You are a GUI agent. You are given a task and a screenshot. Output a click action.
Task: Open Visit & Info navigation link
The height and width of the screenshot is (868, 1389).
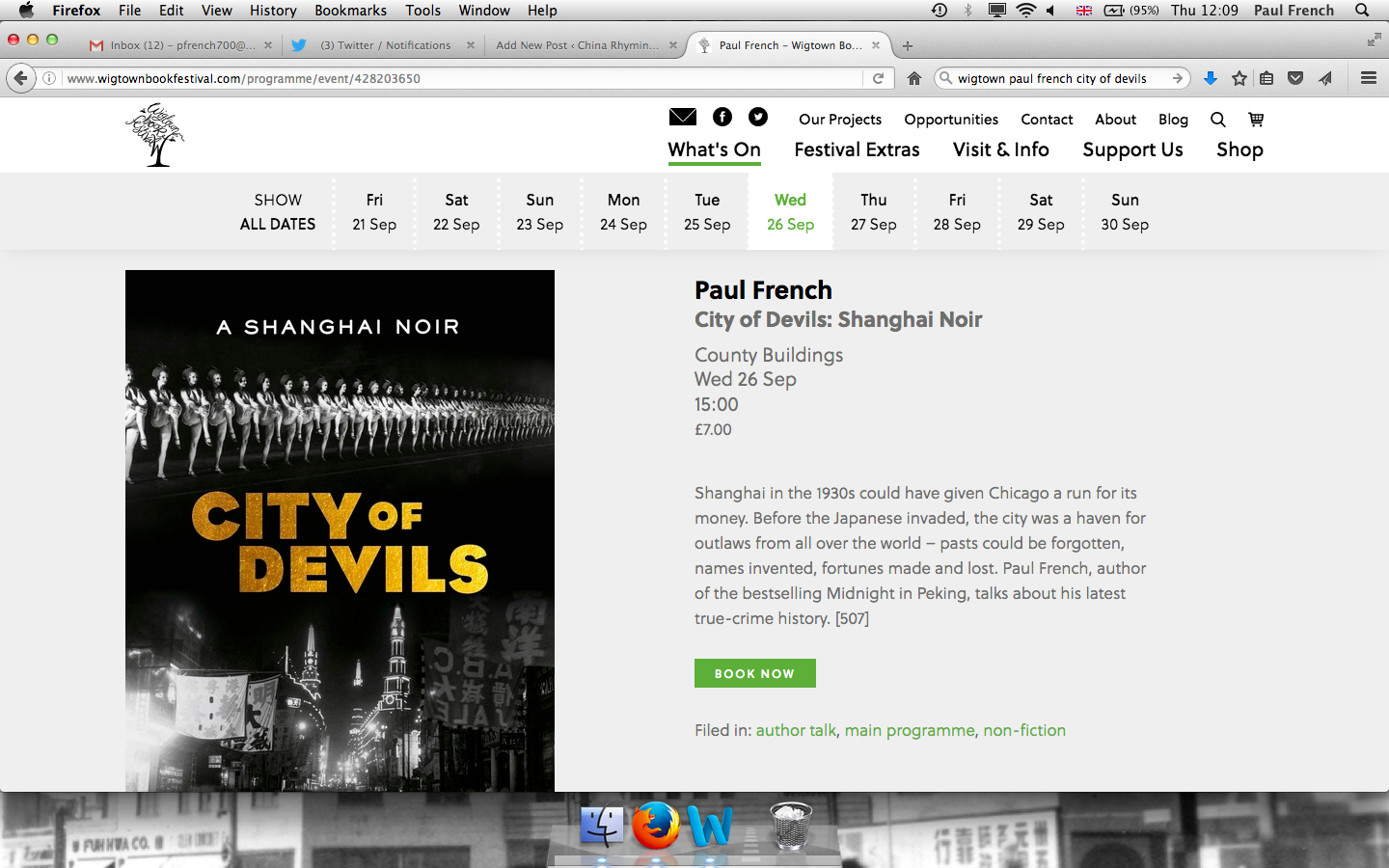pyautogui.click(x=1000, y=149)
